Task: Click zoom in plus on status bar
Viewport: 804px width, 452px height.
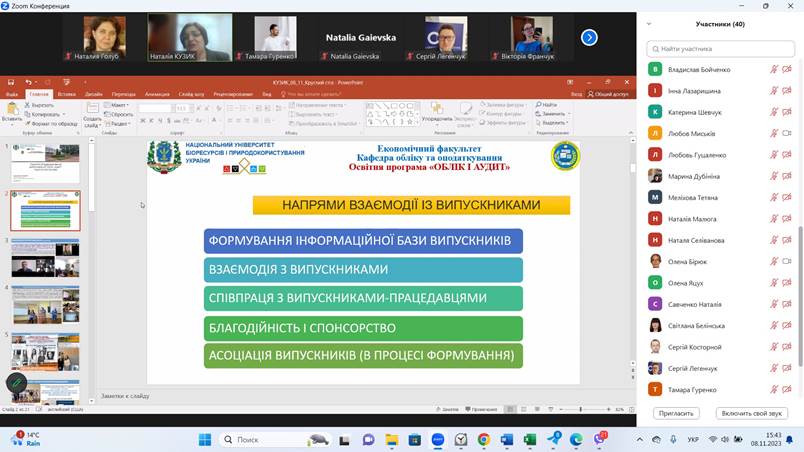Action: [x=609, y=409]
